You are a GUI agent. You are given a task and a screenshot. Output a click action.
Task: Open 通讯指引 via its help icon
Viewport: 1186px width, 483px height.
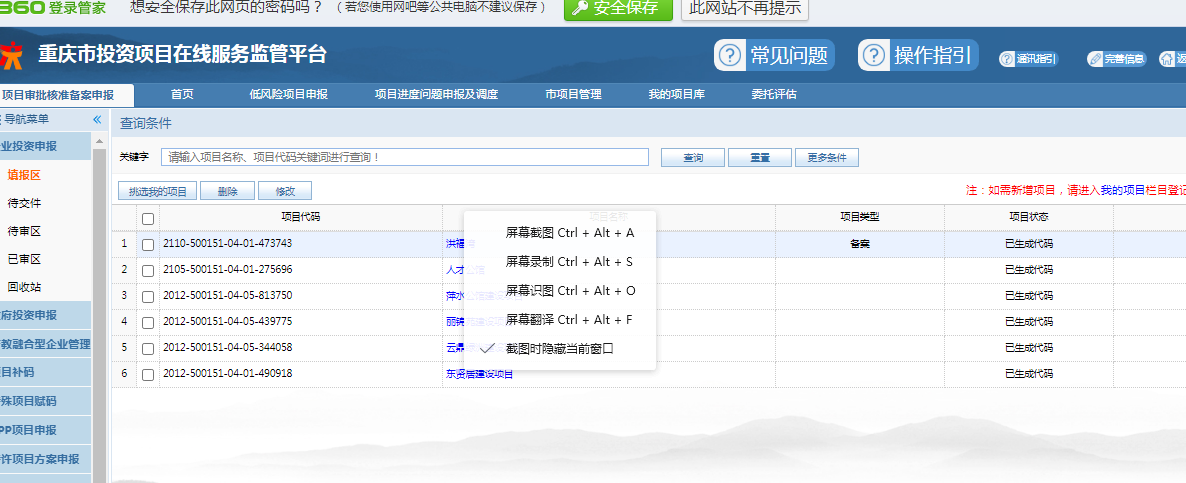click(x=1007, y=59)
